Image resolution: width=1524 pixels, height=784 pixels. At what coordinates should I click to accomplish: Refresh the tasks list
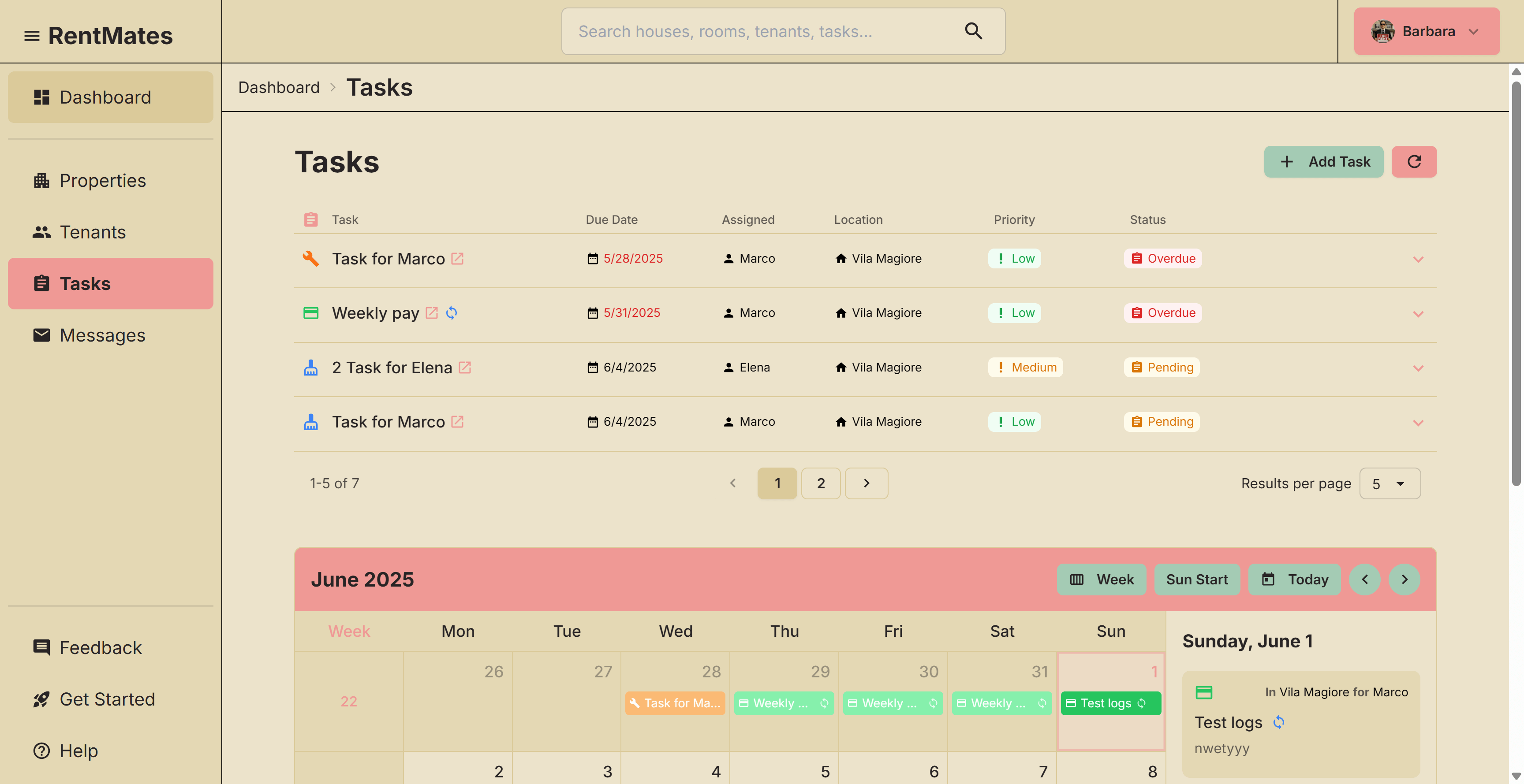tap(1415, 161)
